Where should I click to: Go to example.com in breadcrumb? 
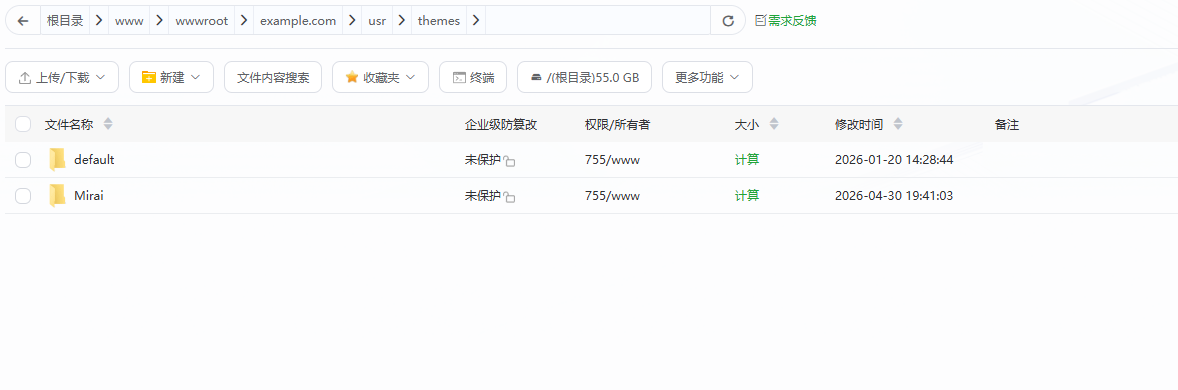point(298,21)
